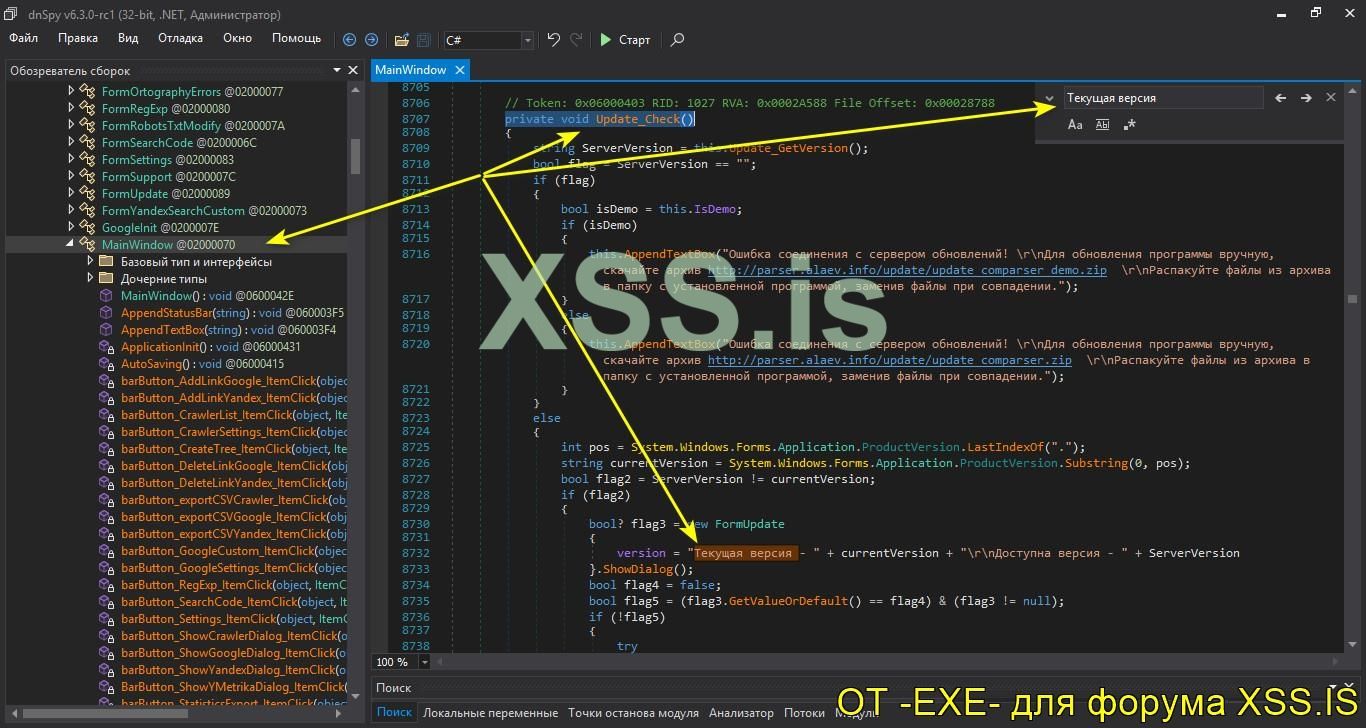Click the Undo arrow in toolbar
This screenshot has height=728, width=1366.
(x=553, y=40)
